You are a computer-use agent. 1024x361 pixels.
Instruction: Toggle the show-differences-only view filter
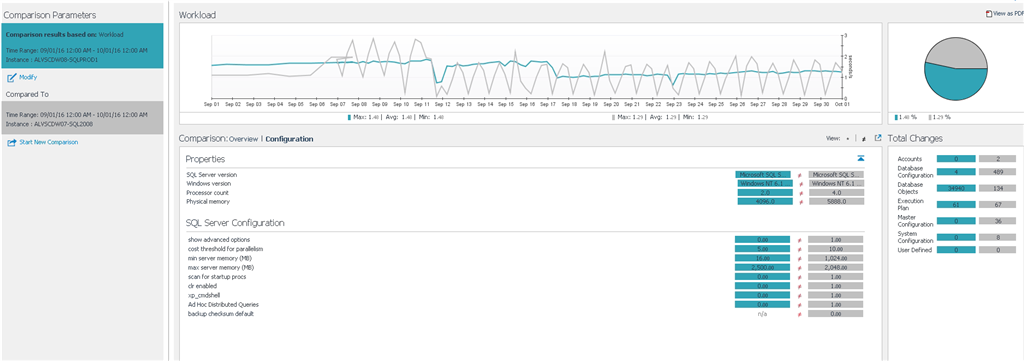pyautogui.click(x=864, y=139)
